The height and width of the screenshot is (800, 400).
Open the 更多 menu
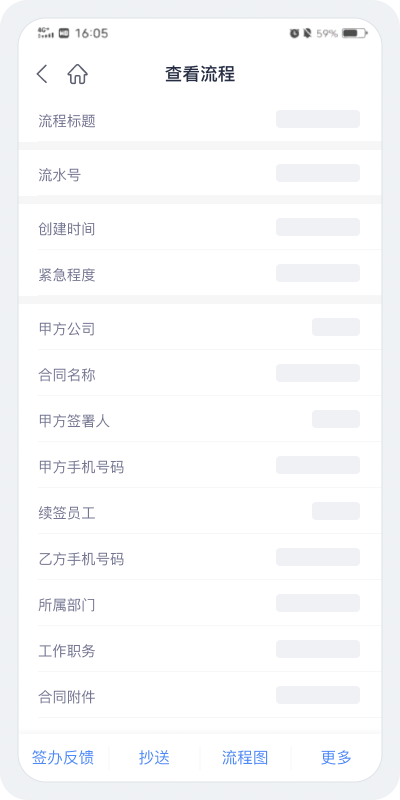[x=336, y=758]
